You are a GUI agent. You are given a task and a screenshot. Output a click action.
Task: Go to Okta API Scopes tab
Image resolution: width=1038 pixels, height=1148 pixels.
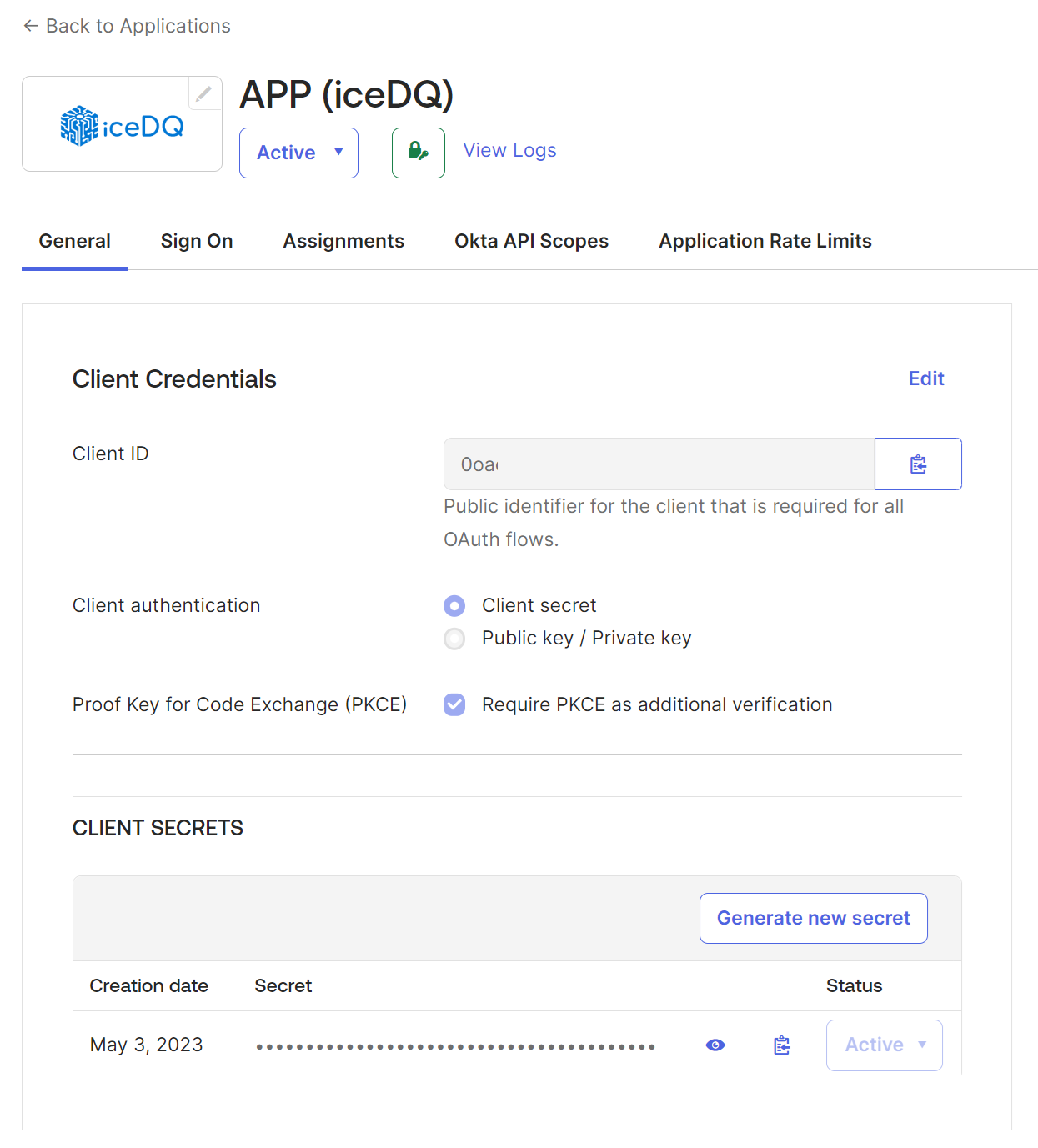coord(531,241)
